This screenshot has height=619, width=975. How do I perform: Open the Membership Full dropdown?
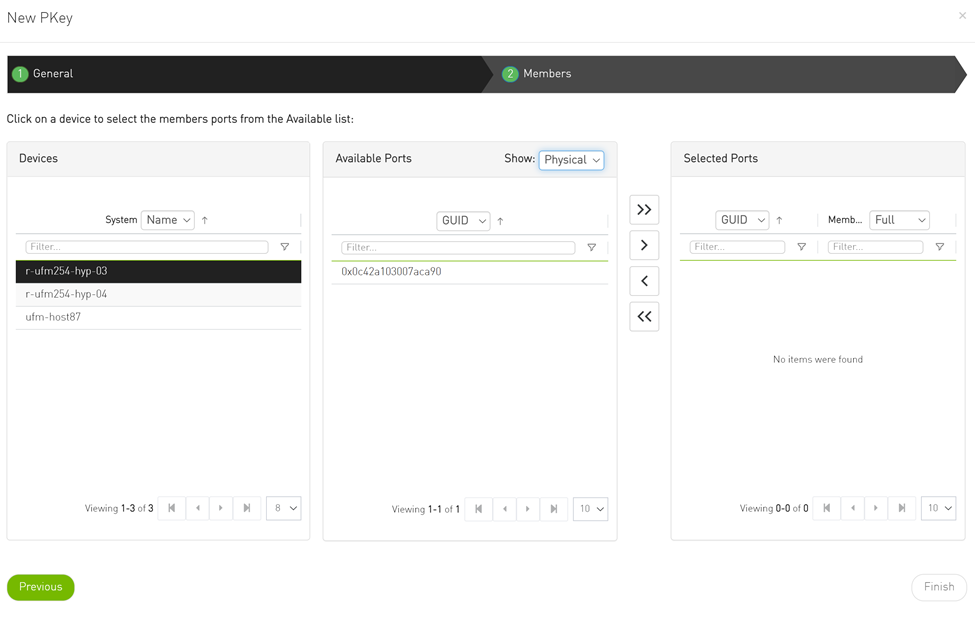point(899,220)
